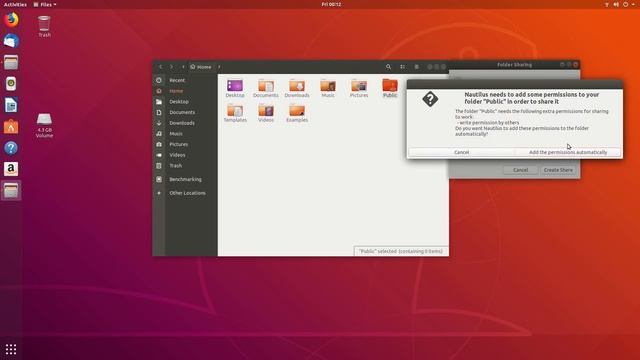
Task: Toggle list/grid view in Files toolbar
Action: point(402,67)
